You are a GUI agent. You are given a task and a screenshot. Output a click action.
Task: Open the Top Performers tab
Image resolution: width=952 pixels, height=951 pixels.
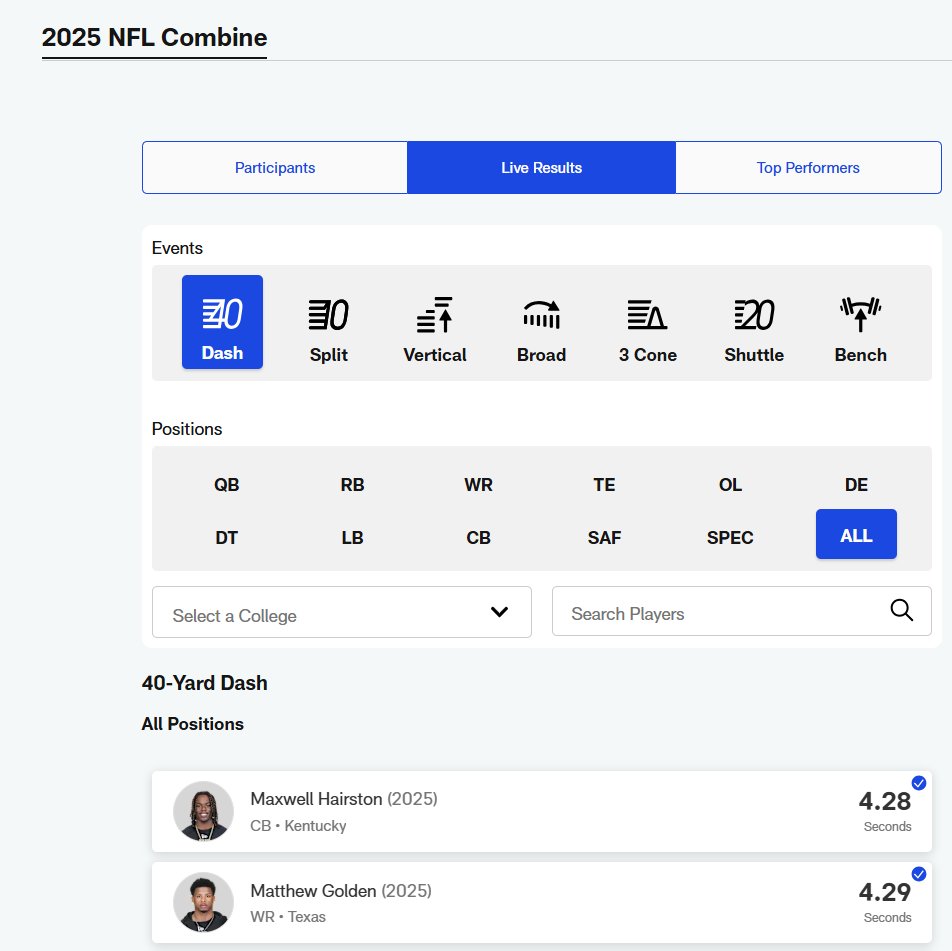click(x=808, y=168)
